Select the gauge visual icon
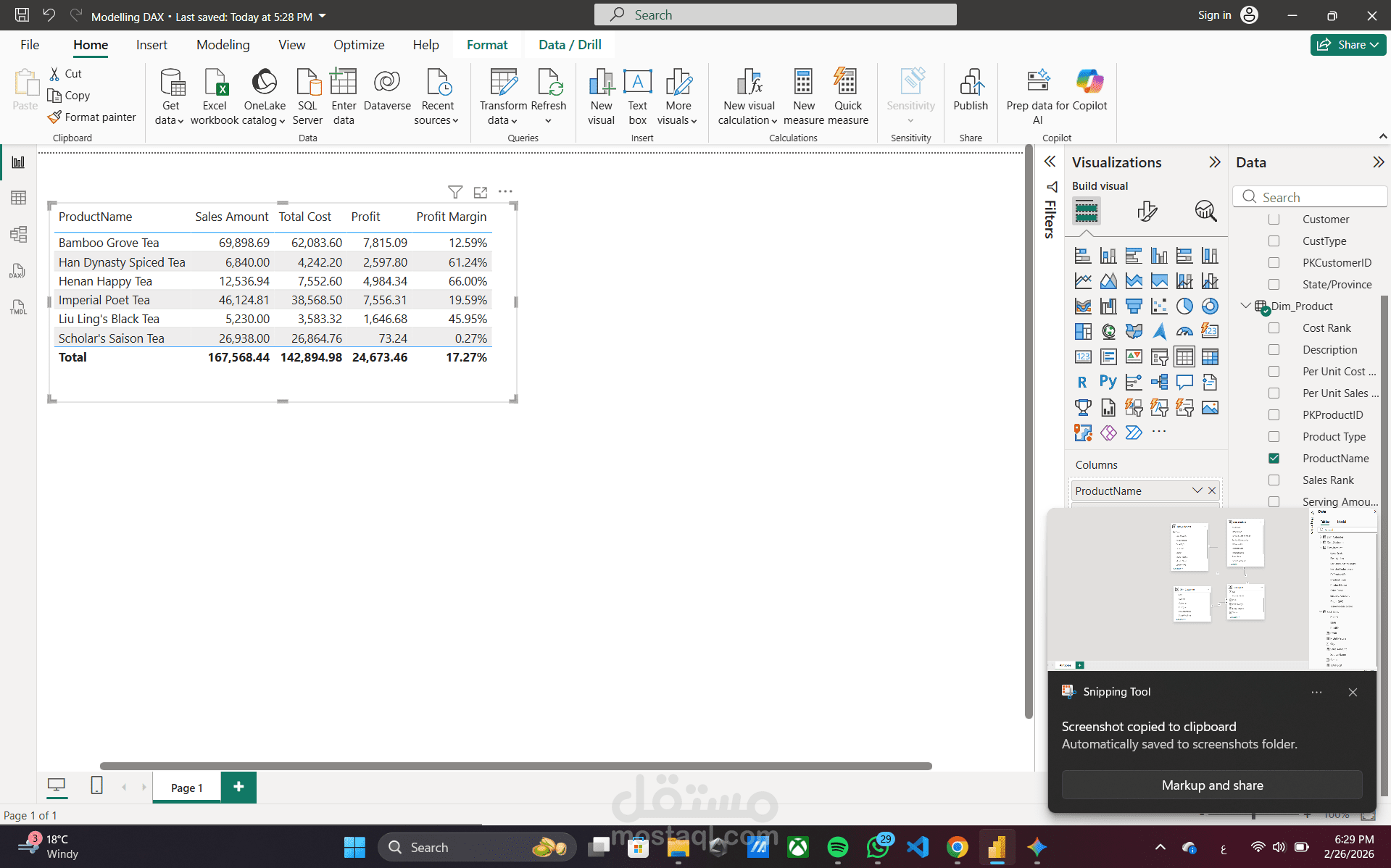Screen dimensions: 1391x868 (1186, 331)
